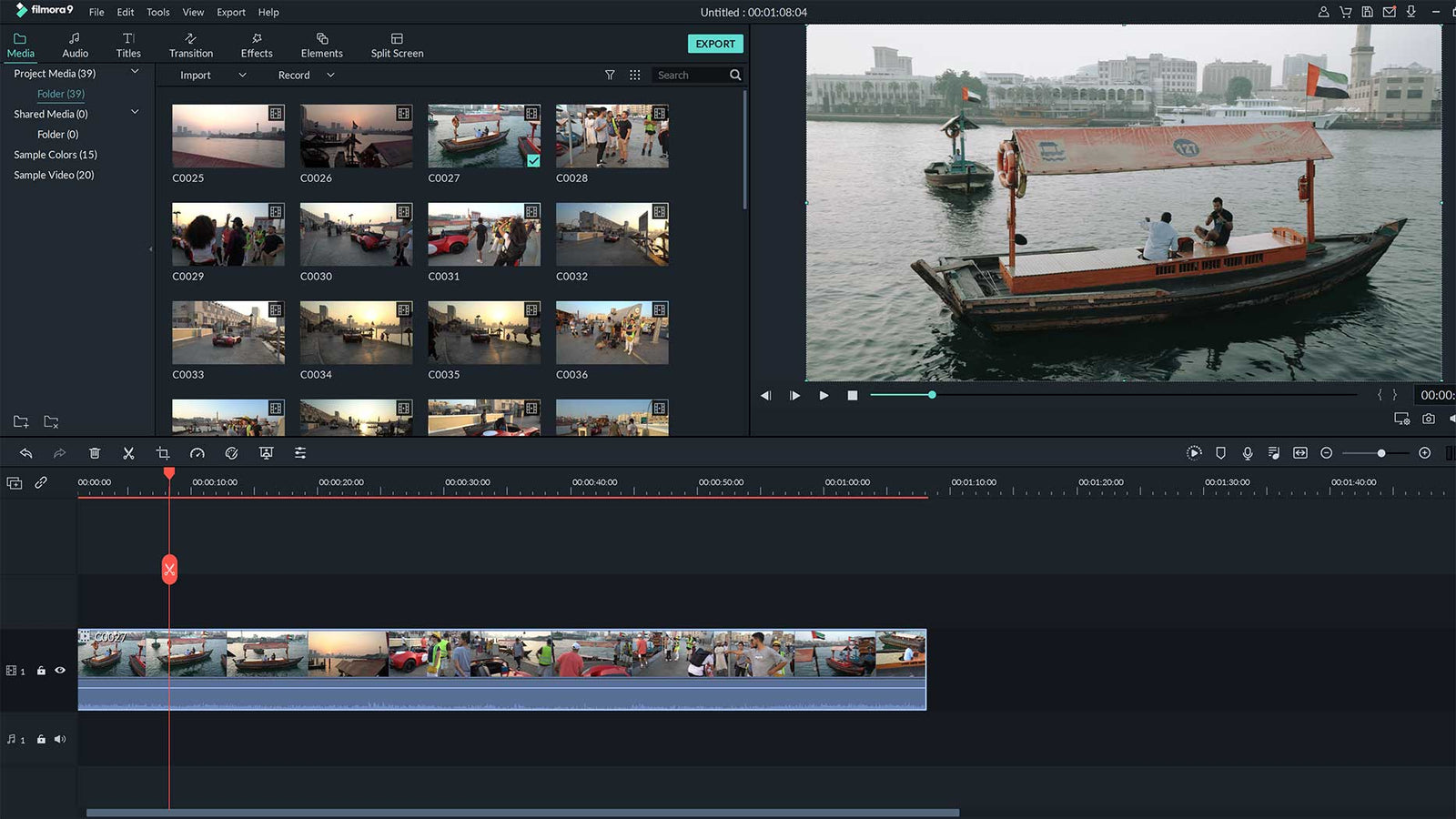Delete the selected clip

(94, 453)
